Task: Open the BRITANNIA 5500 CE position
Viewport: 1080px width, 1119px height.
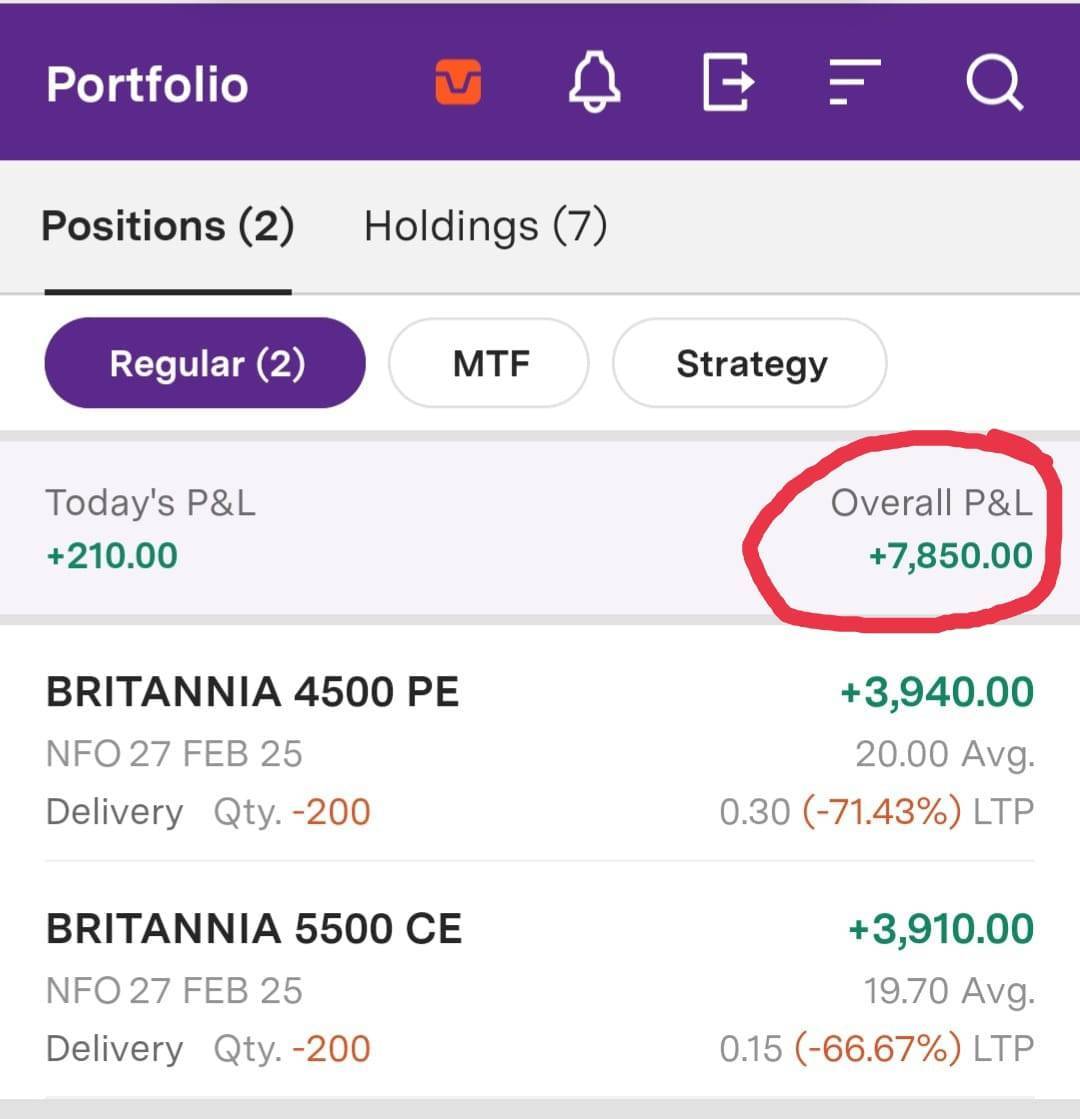Action: coord(254,930)
